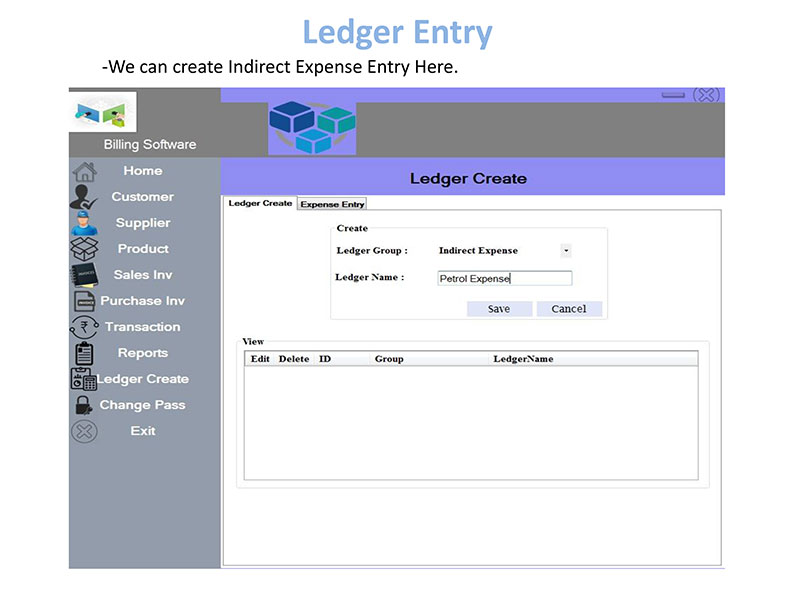Click the LedgerName column header

click(523, 359)
